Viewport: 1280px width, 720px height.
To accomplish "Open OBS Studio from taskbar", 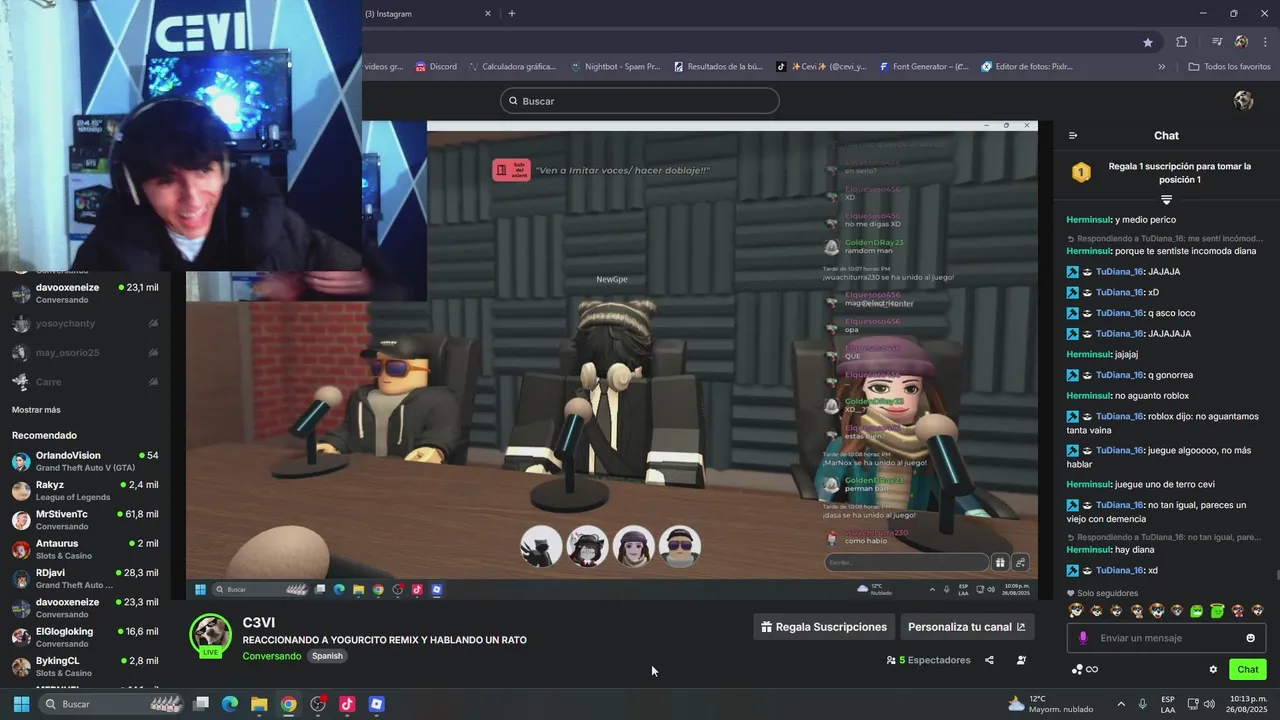I will click(318, 704).
